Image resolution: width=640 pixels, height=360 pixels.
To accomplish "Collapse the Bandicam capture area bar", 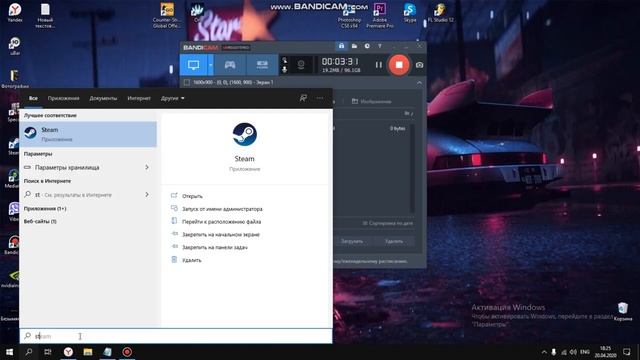I will [x=419, y=82].
